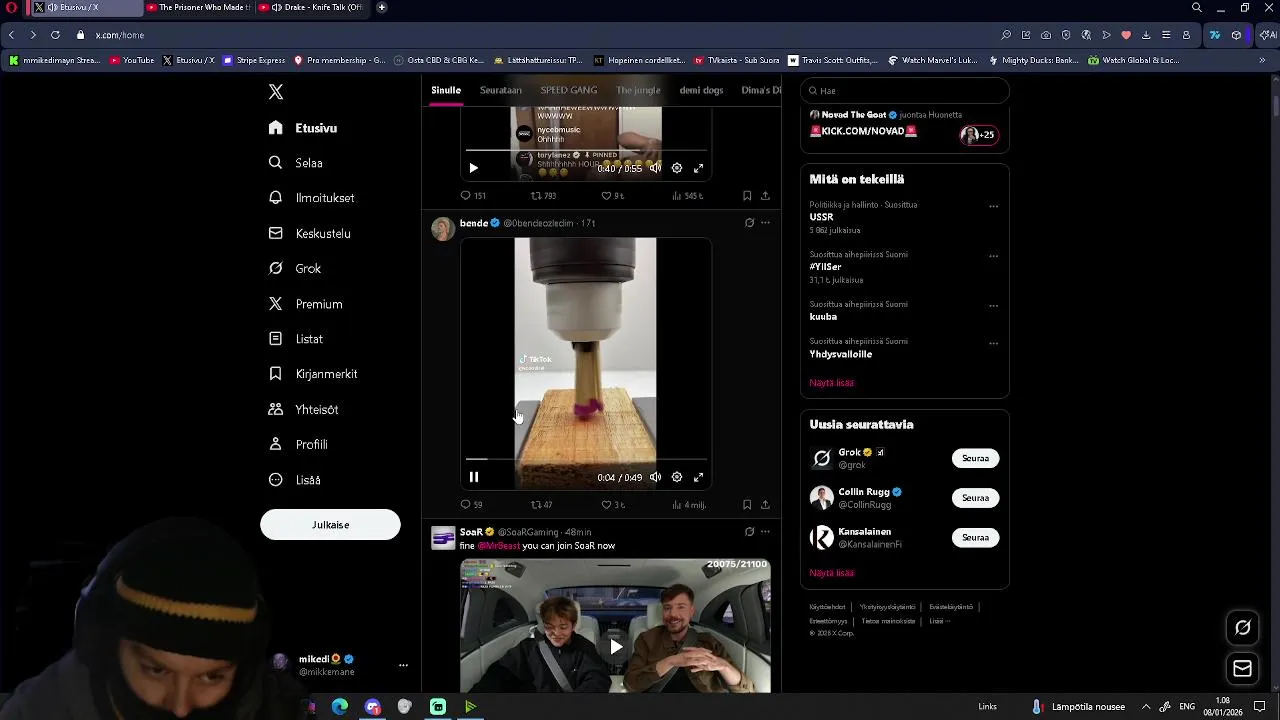Switch to The jungle tab
The height and width of the screenshot is (720, 1280).
coord(638,90)
